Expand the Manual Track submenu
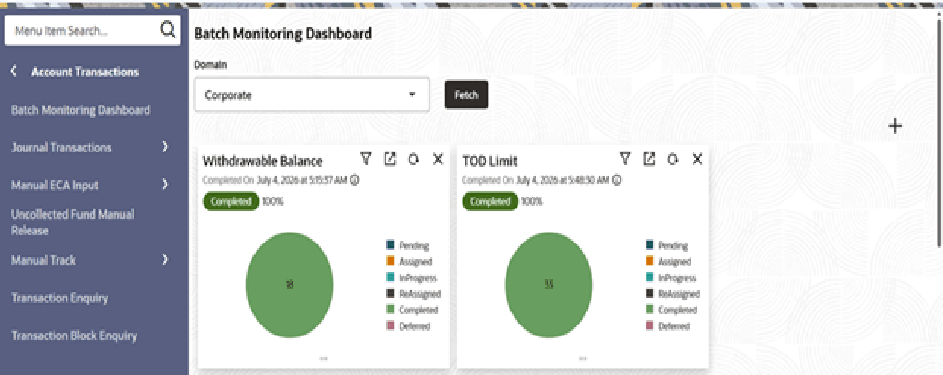The height and width of the screenshot is (375, 943). (165, 260)
